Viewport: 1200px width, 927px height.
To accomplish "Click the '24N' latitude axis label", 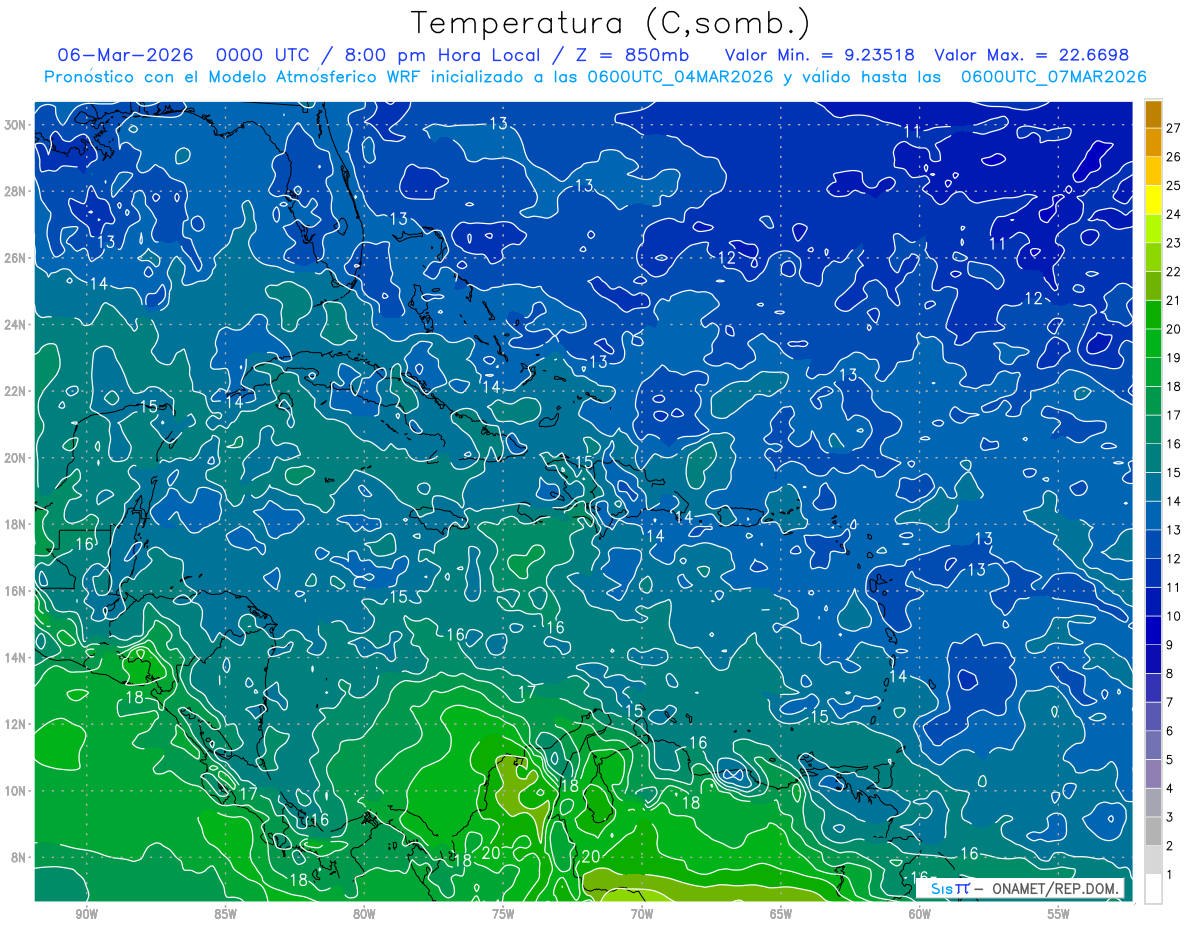I will click(16, 324).
